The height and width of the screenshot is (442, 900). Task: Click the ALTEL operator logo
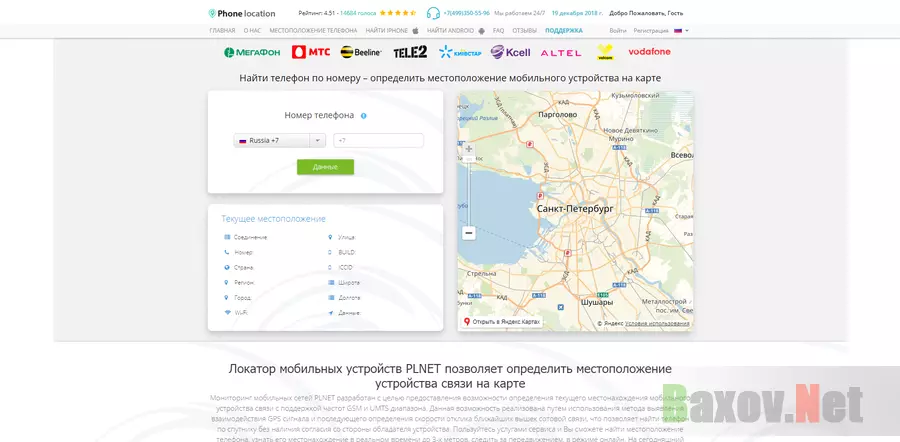pos(561,53)
